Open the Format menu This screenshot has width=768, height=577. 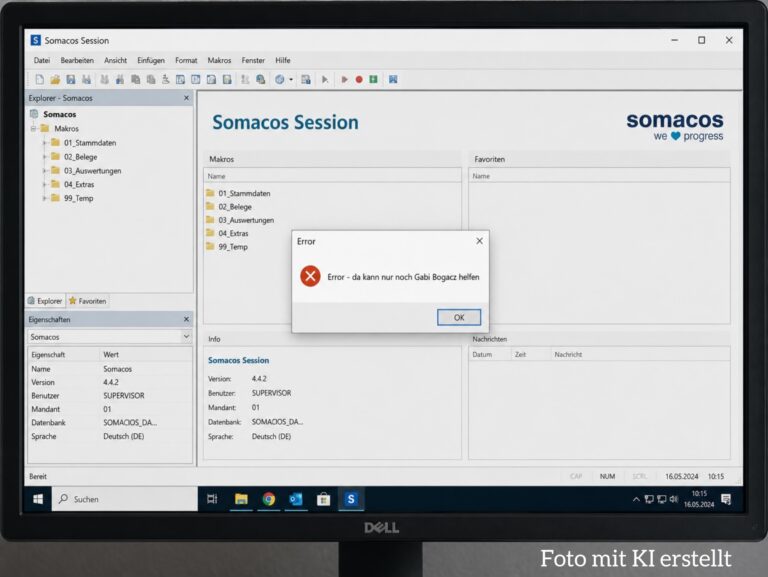click(x=186, y=60)
